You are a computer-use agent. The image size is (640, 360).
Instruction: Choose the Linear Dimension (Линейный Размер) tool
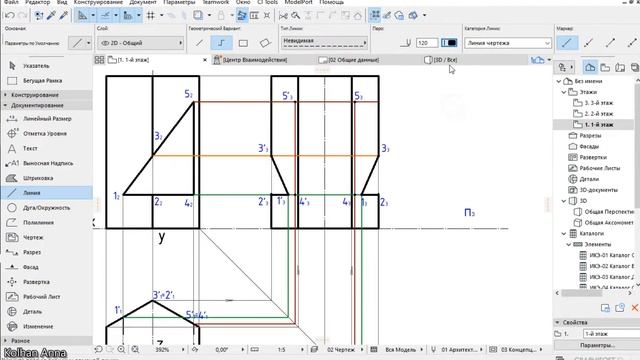point(46,118)
